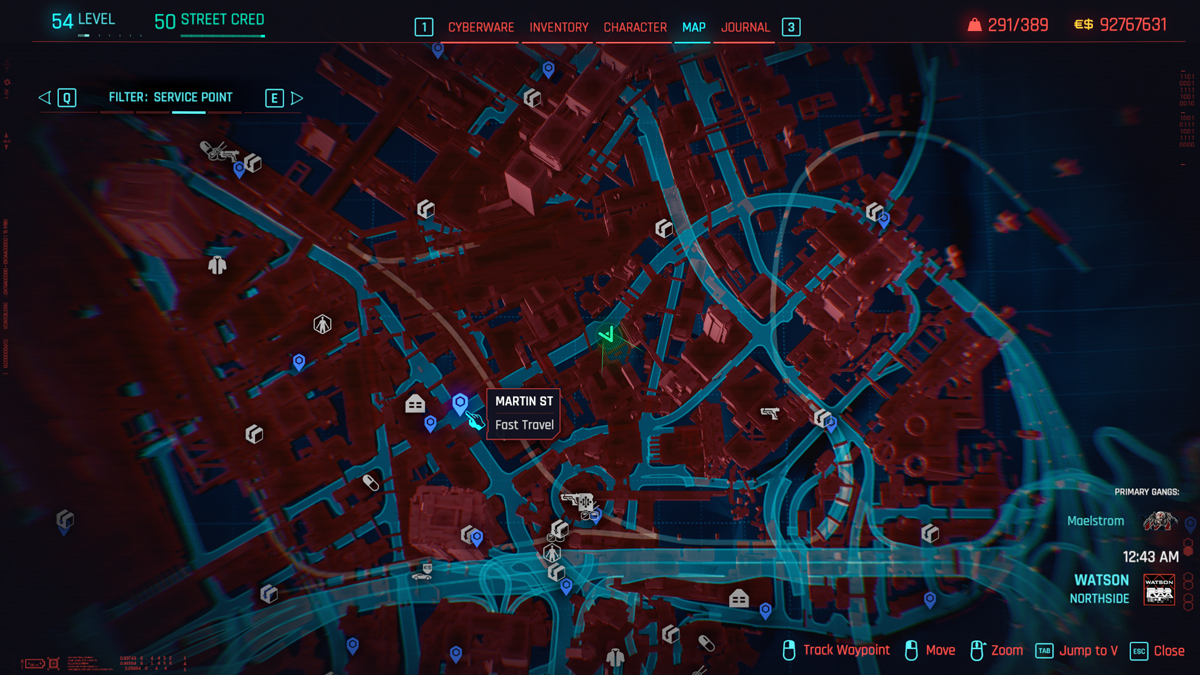Select the clothing jacket icon below the filter bar
The image size is (1200, 675).
[217, 265]
